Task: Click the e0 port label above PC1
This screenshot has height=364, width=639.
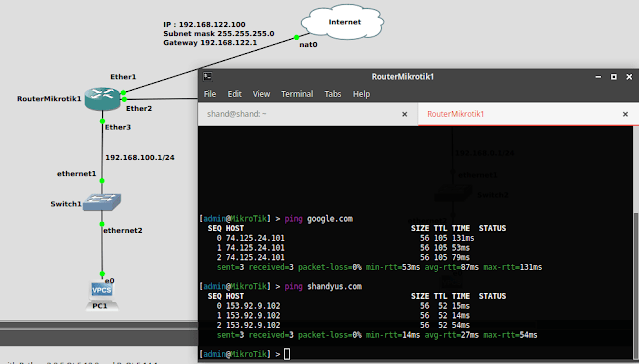Action: pos(110,280)
